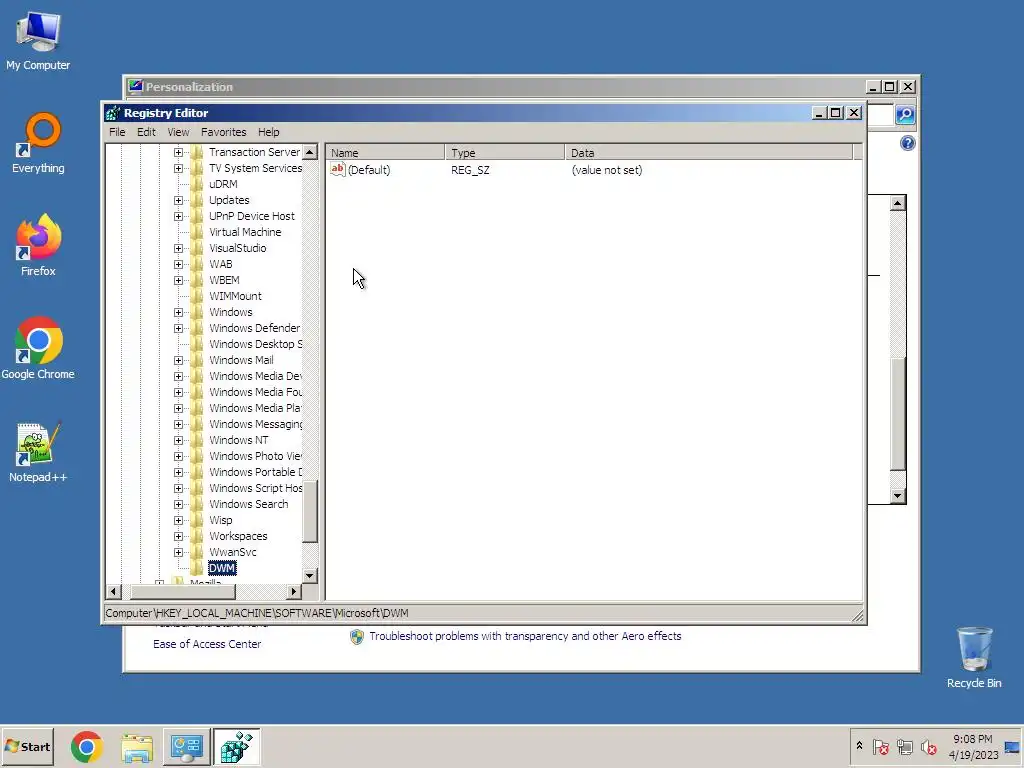Click the Windows Desktop Search folder icon
Screen dimensions: 1024x768
click(x=197, y=344)
